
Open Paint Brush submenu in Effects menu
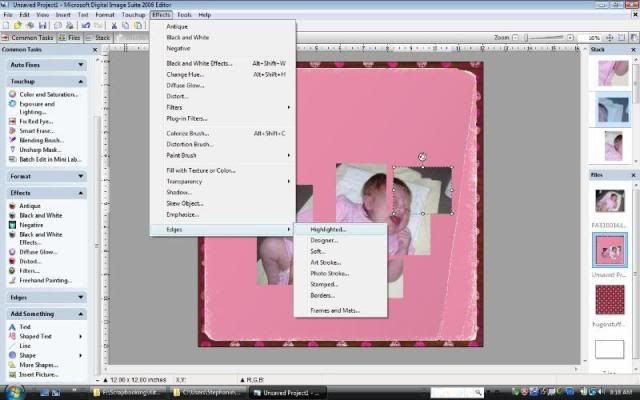point(222,156)
